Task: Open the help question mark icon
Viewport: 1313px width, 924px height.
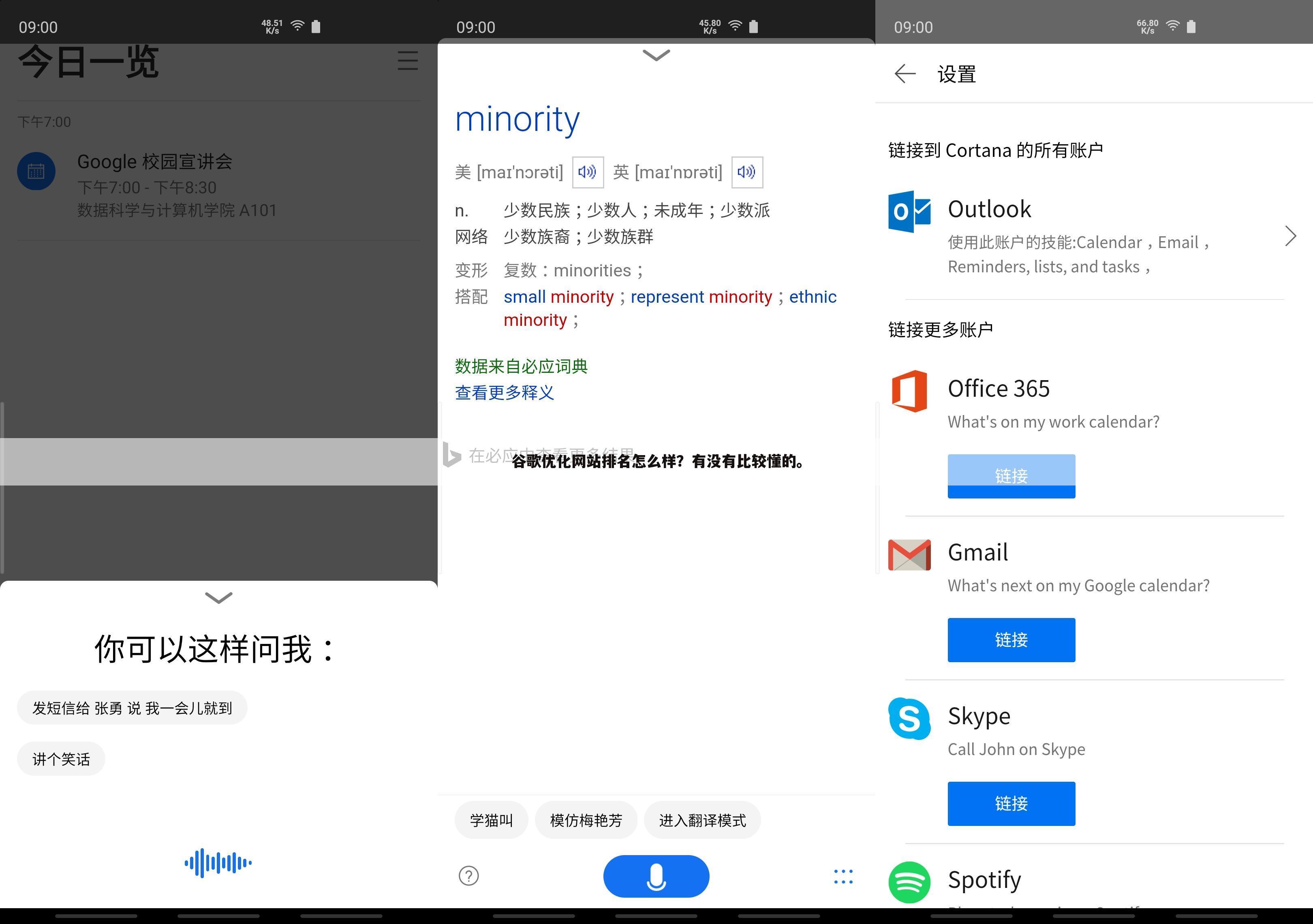Action: tap(469, 875)
